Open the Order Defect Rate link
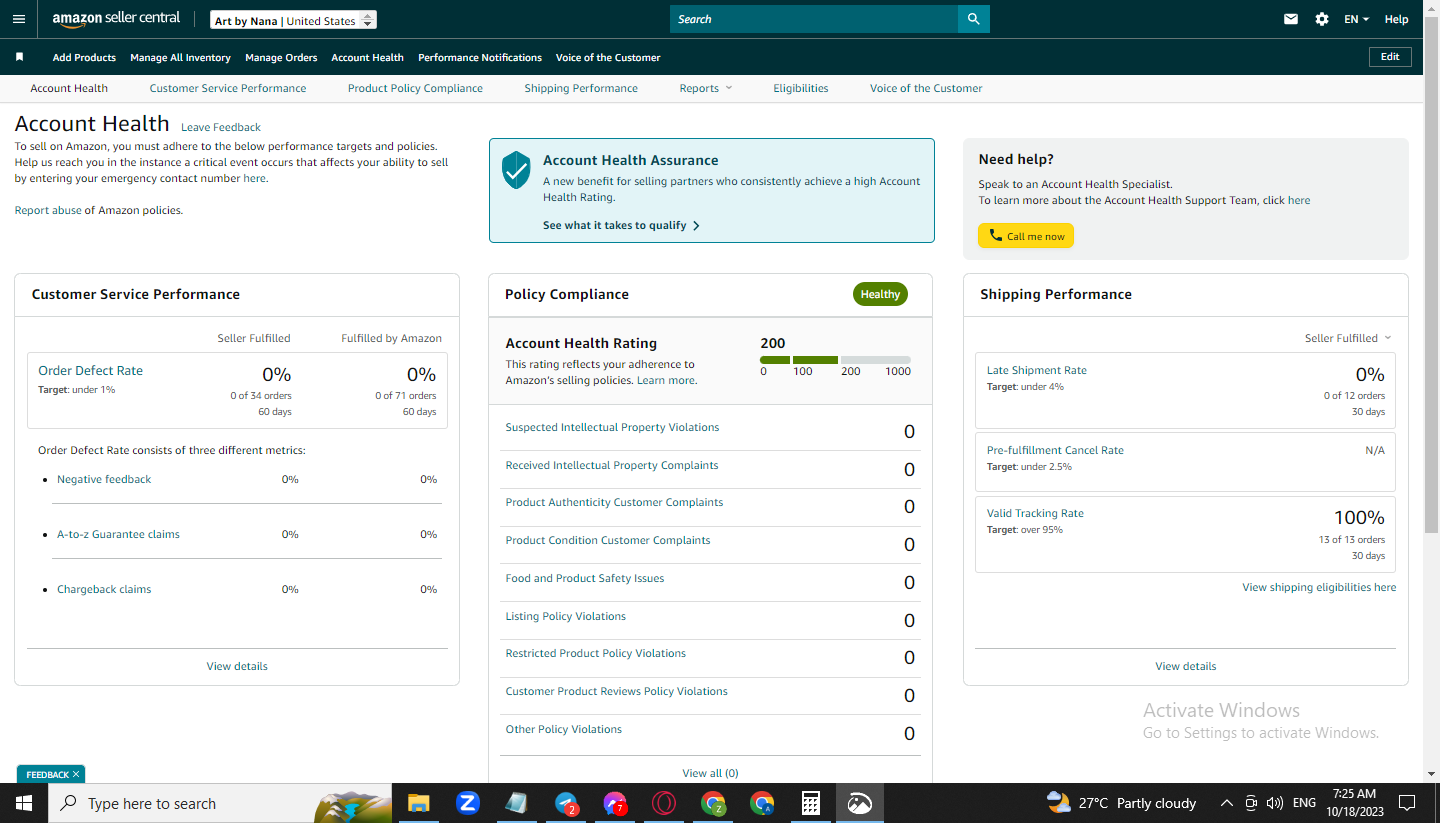 click(90, 370)
